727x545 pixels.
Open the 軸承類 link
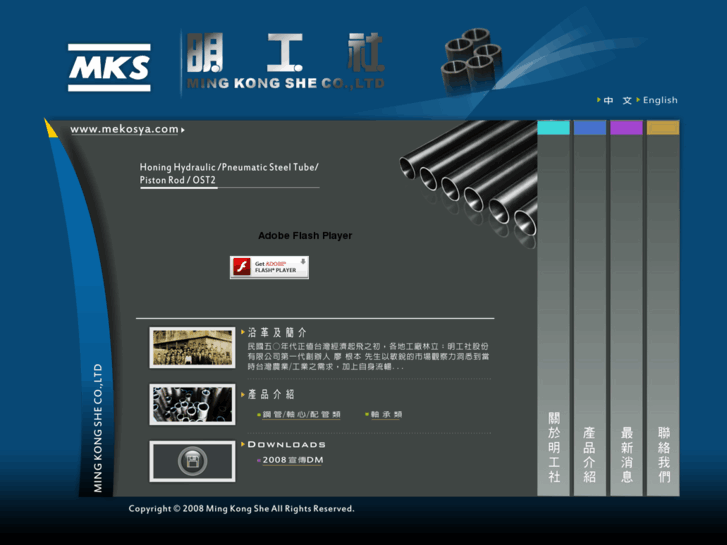click(x=386, y=415)
